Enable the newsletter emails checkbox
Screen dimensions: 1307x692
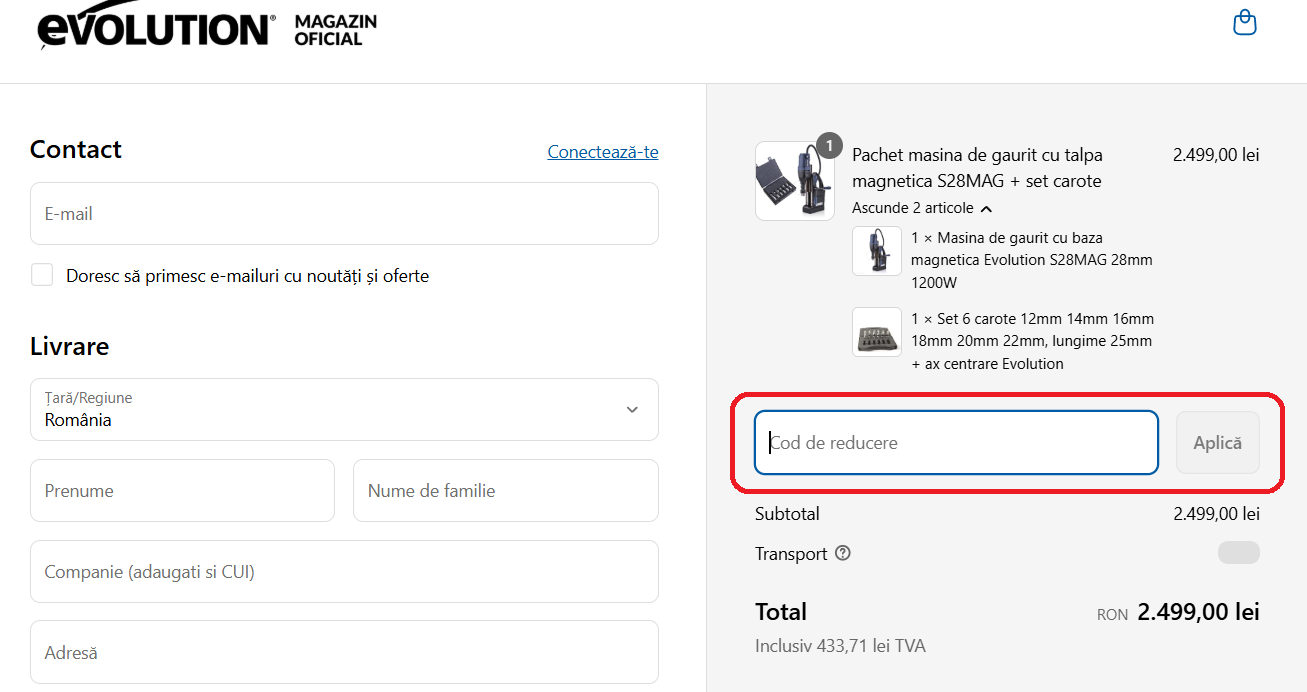click(x=40, y=274)
